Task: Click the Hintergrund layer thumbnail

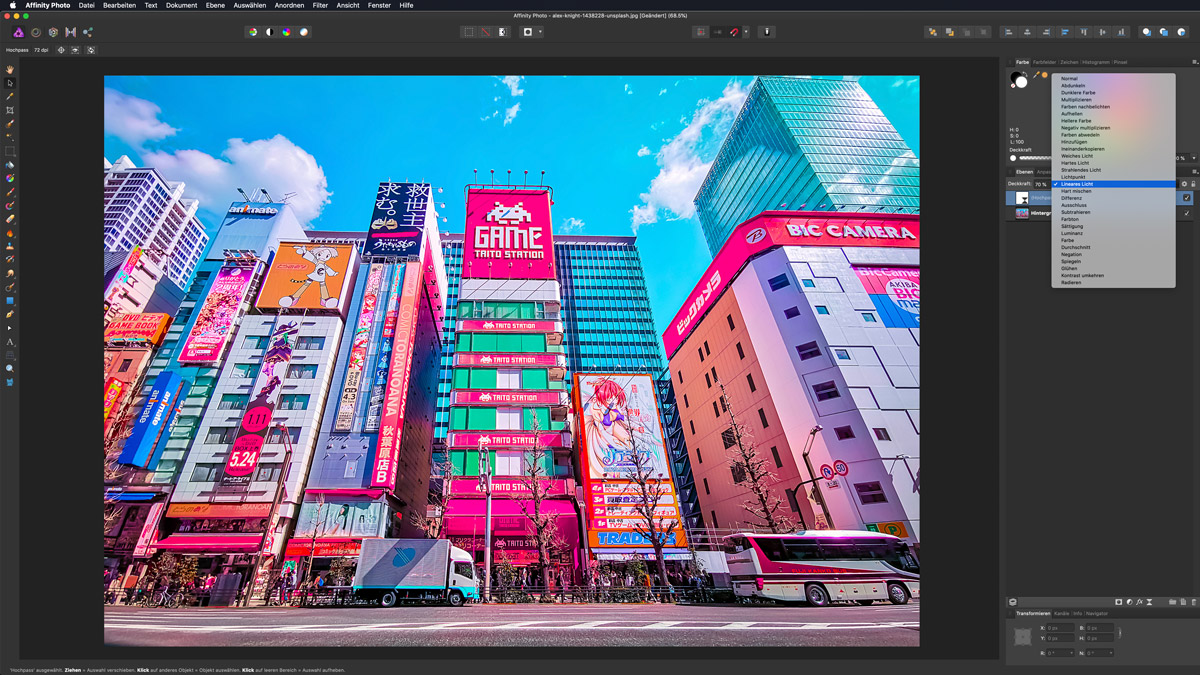Action: (1022, 213)
